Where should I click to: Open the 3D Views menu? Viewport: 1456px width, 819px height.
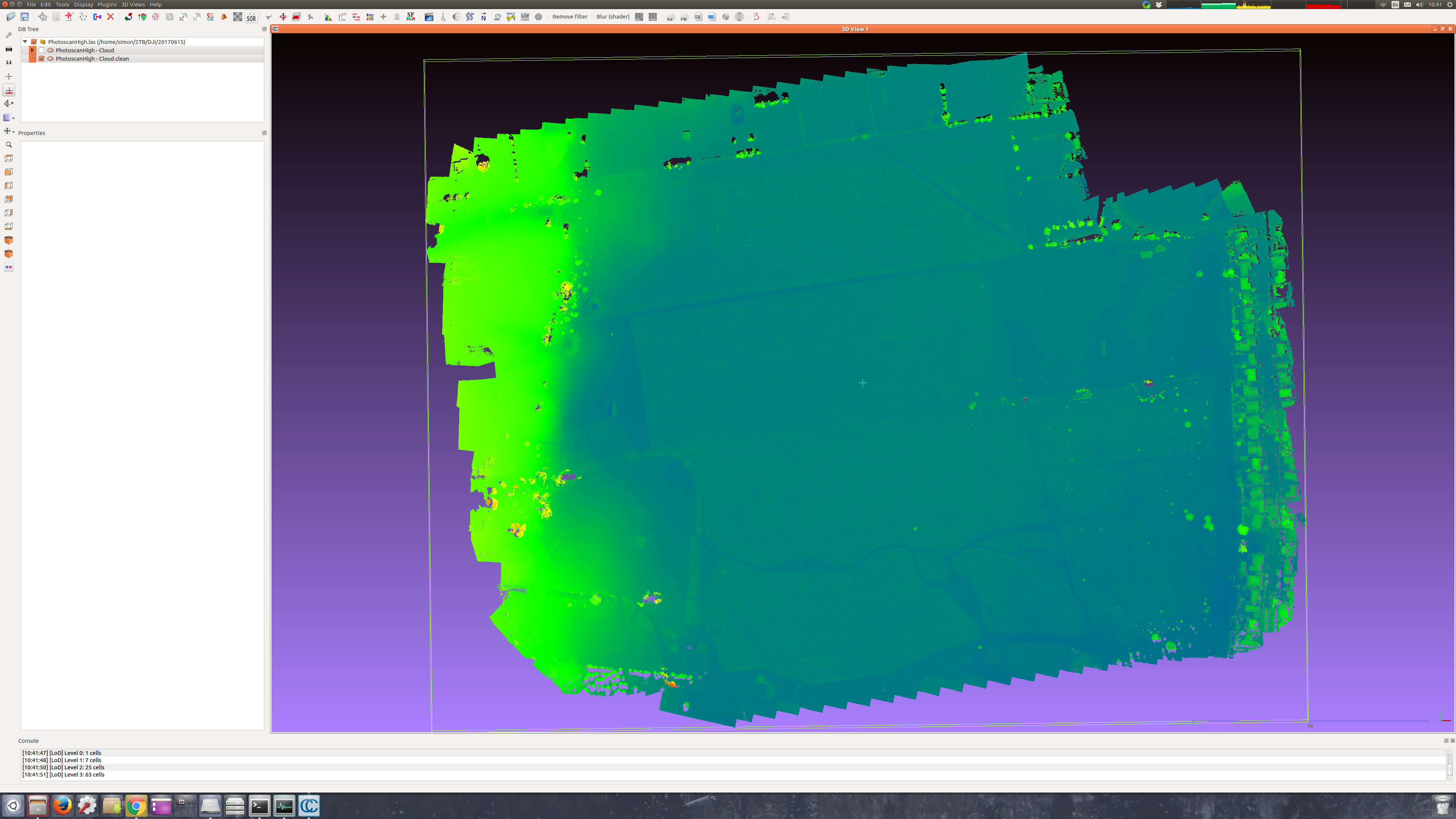click(133, 5)
